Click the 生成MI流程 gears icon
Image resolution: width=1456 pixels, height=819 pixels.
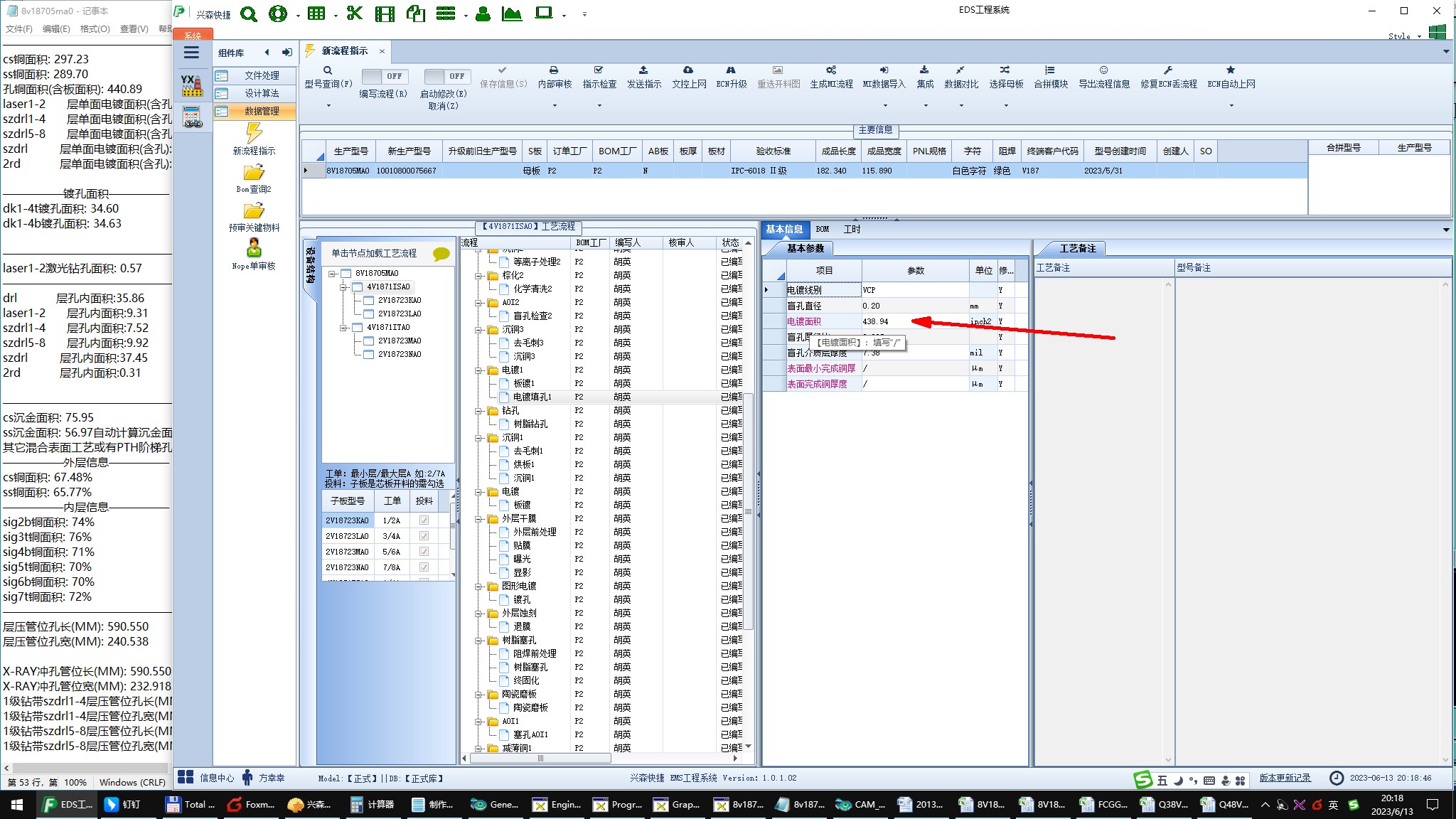(x=830, y=70)
